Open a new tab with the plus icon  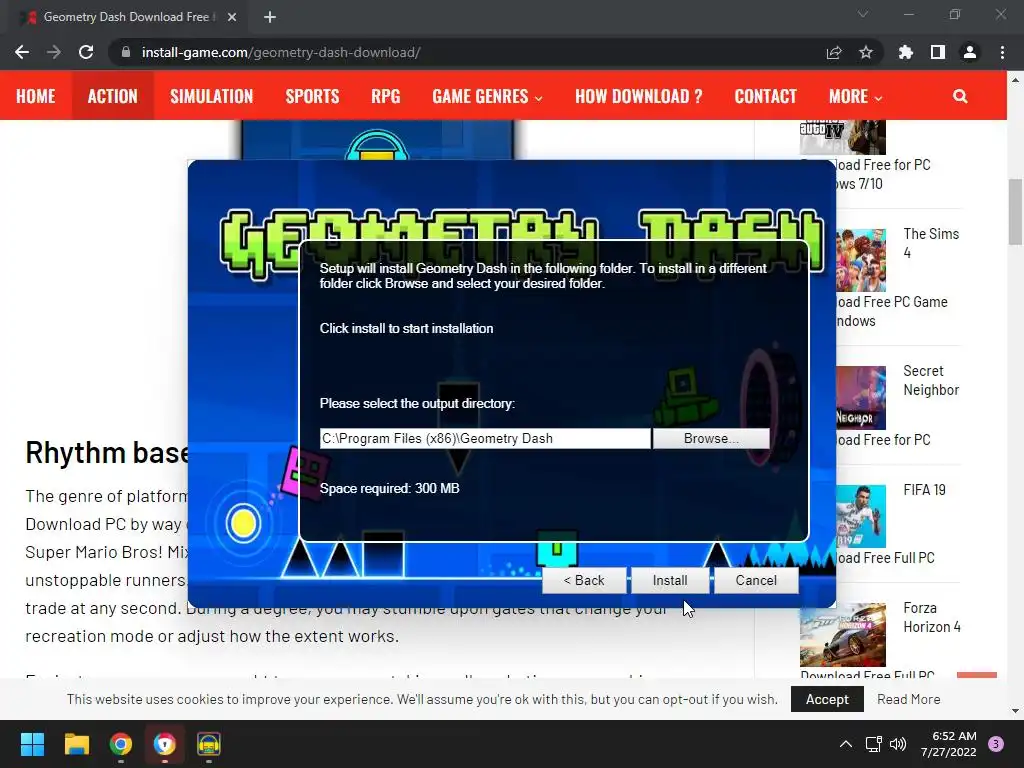click(270, 17)
